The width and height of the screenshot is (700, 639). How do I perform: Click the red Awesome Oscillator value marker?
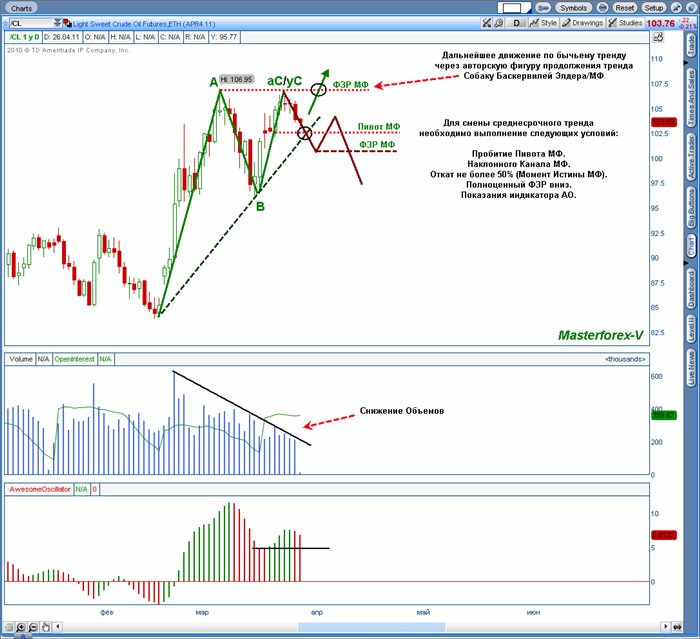[x=664, y=535]
